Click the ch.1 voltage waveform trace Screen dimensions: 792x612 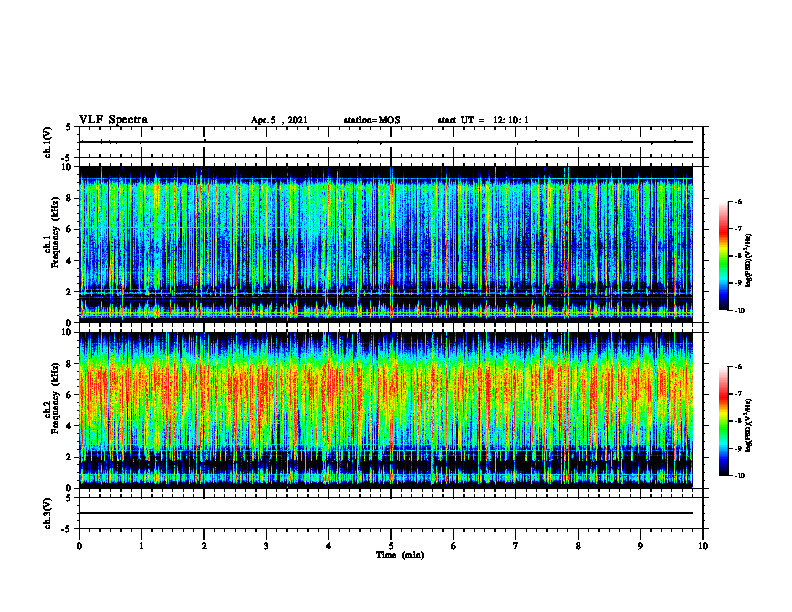386,142
